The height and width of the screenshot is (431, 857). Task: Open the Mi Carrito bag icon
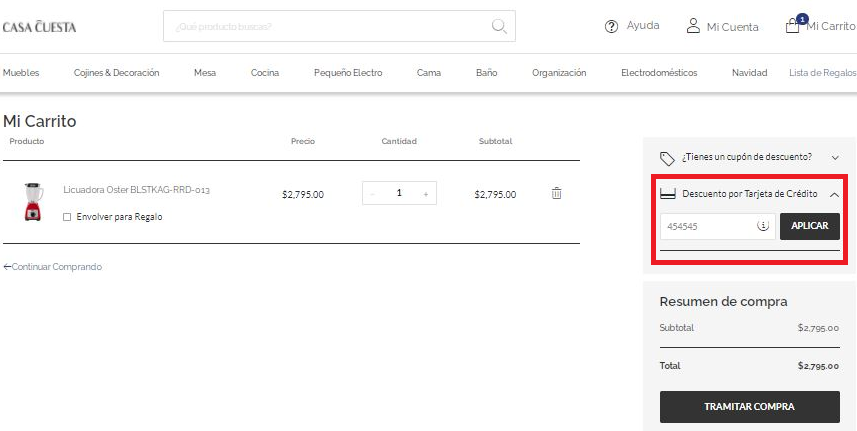pyautogui.click(x=792, y=26)
